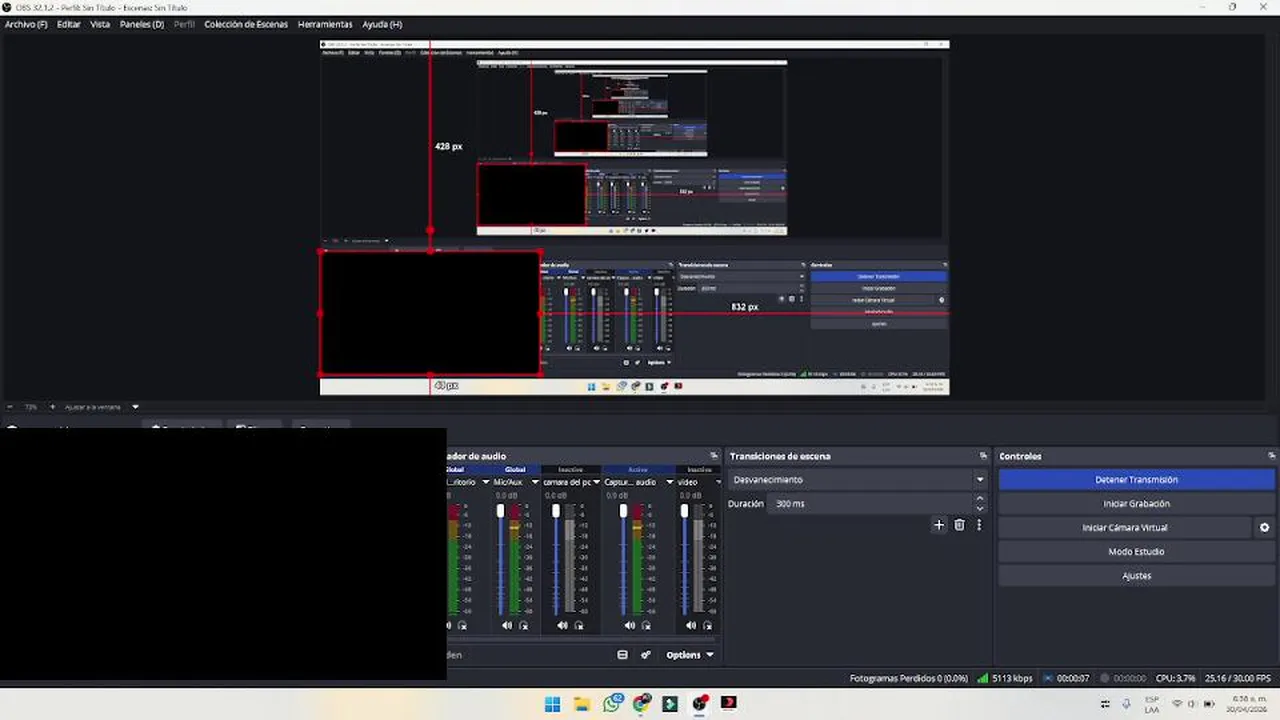Undock the audio mixer panel
The image size is (1280, 720).
(713, 456)
